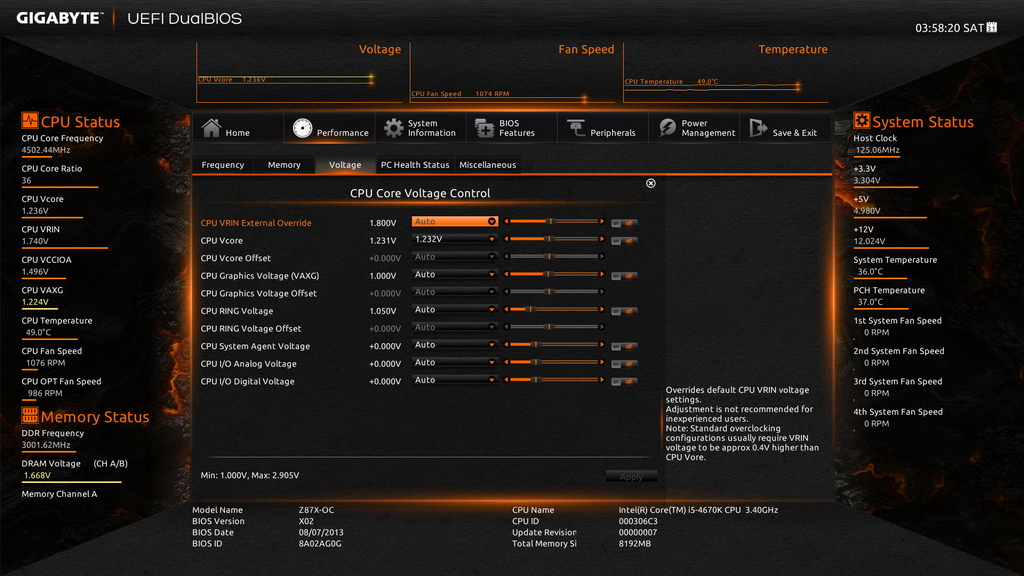Click the Save & Exit door icon
The width and height of the screenshot is (1024, 576).
click(758, 127)
